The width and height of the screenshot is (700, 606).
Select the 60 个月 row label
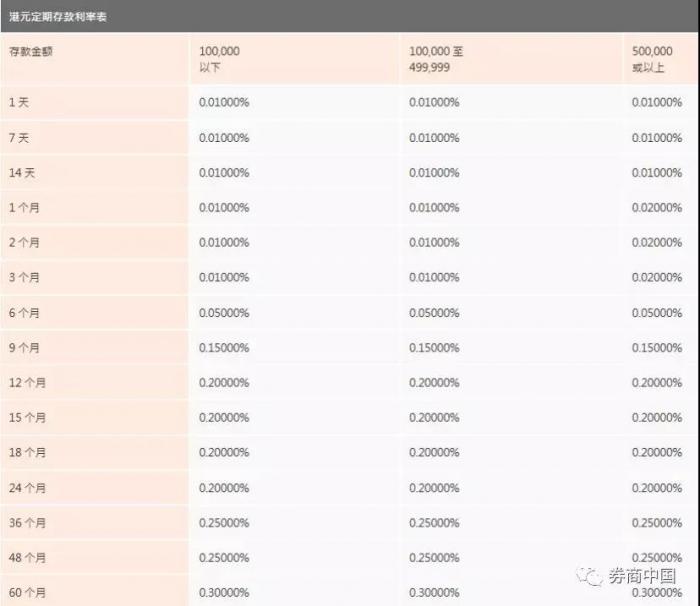coord(28,593)
